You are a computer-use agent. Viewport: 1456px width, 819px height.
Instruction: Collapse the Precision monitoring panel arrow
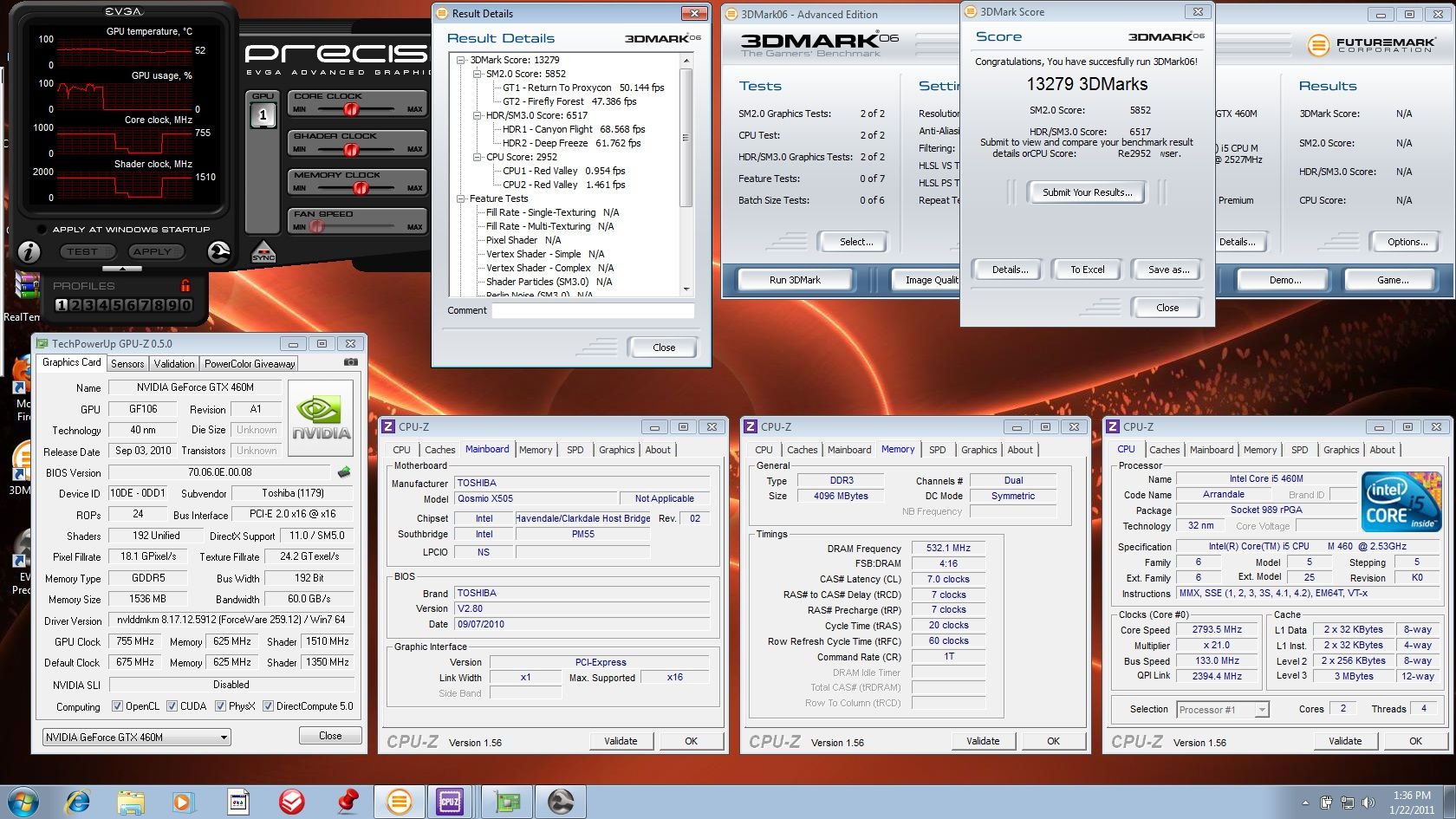(122, 268)
